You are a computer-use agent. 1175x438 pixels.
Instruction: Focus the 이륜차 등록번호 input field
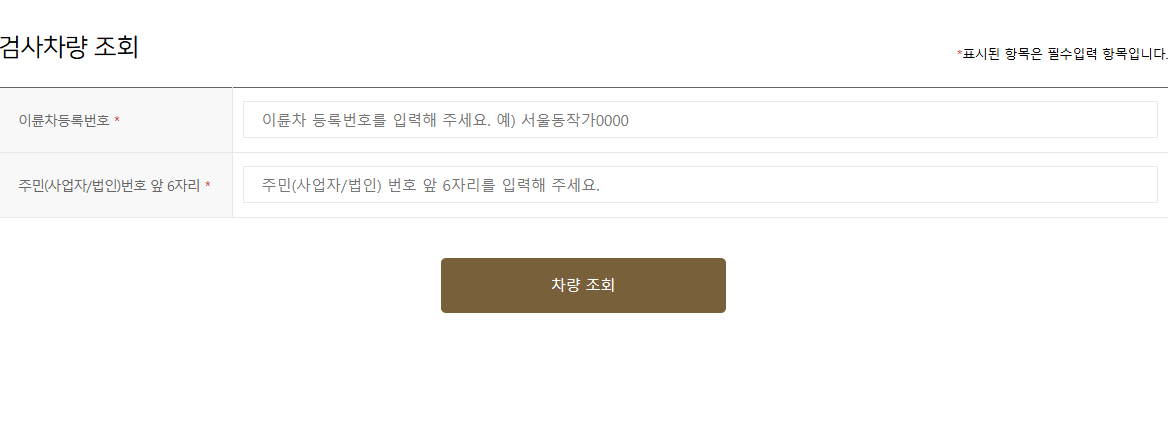click(x=700, y=119)
